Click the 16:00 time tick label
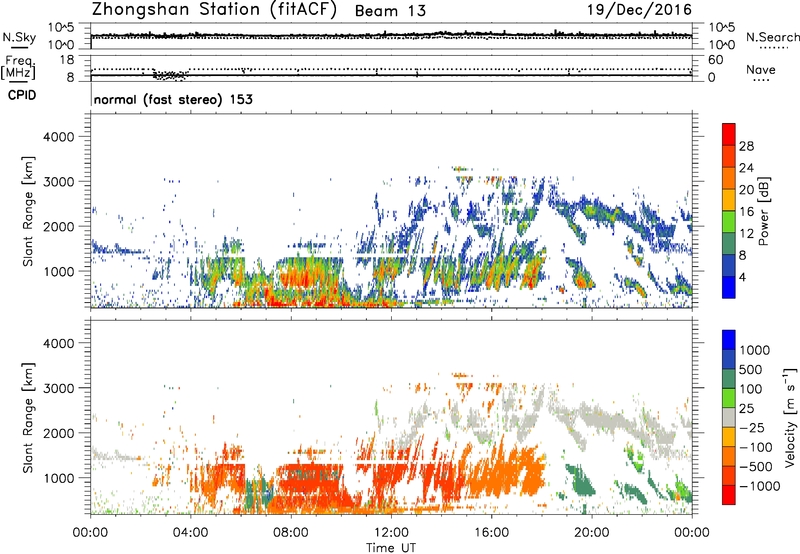The width and height of the screenshot is (800, 554). 491,533
